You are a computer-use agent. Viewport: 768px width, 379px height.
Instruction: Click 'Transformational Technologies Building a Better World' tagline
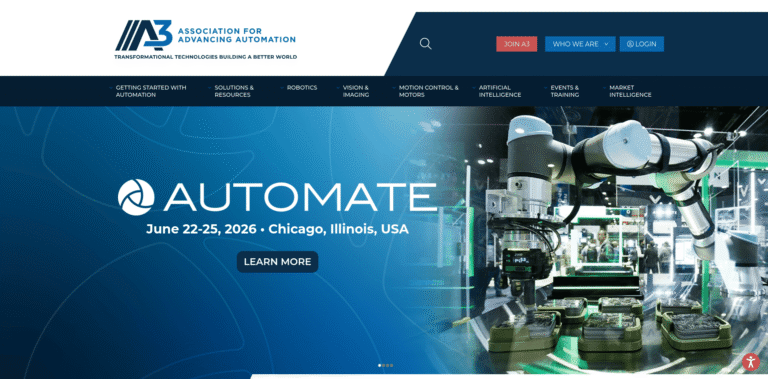tap(206, 57)
